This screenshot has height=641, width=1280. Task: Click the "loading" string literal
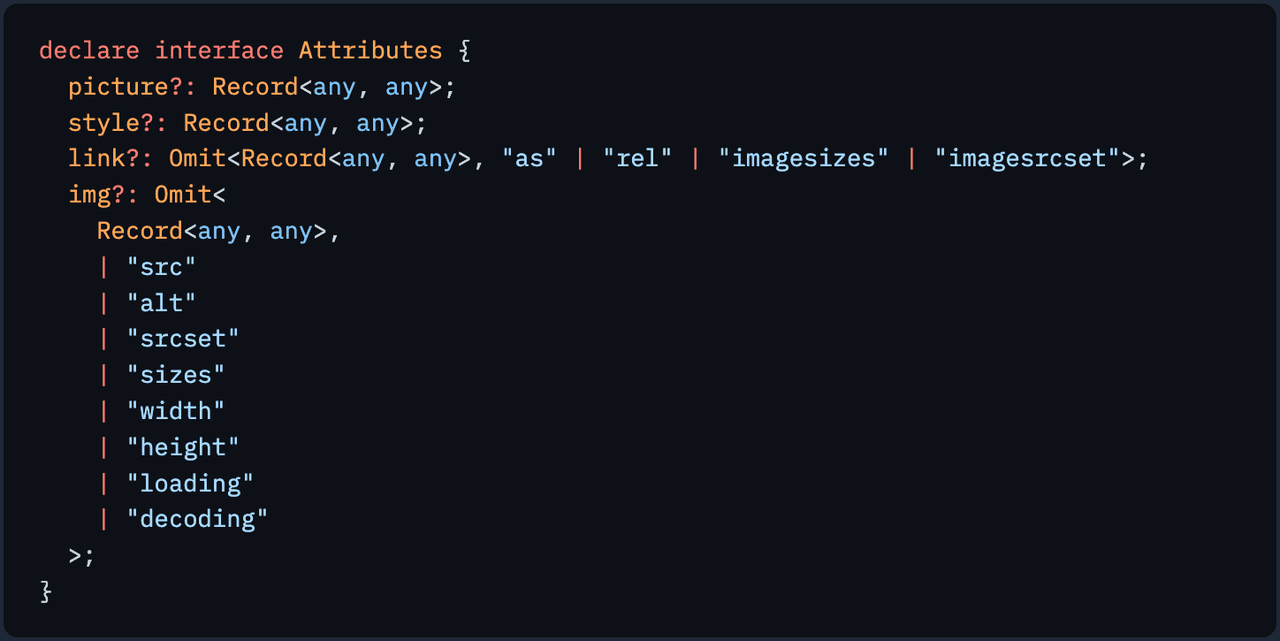click(x=190, y=483)
